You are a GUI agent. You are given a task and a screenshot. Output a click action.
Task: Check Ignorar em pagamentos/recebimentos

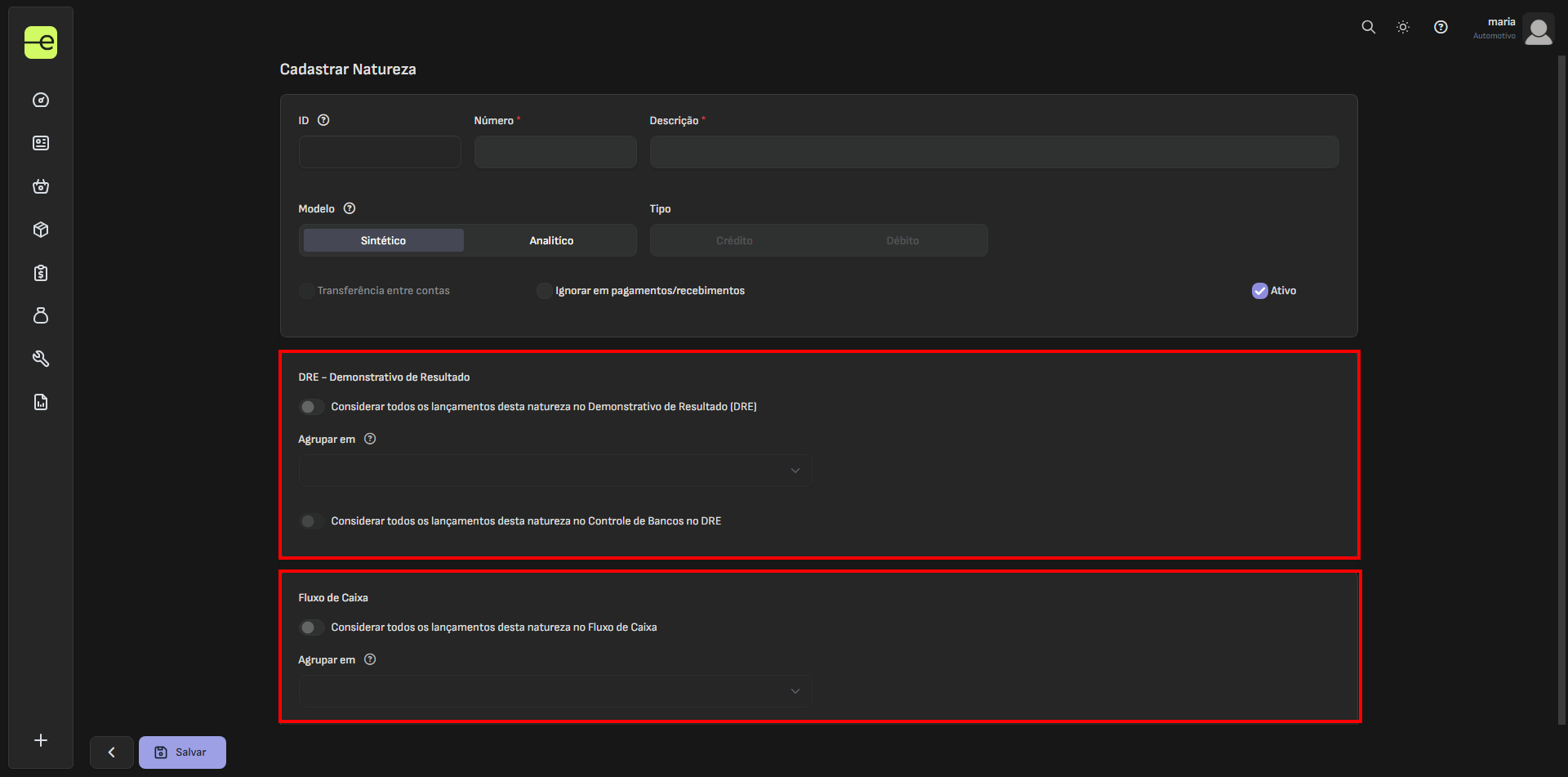point(544,291)
